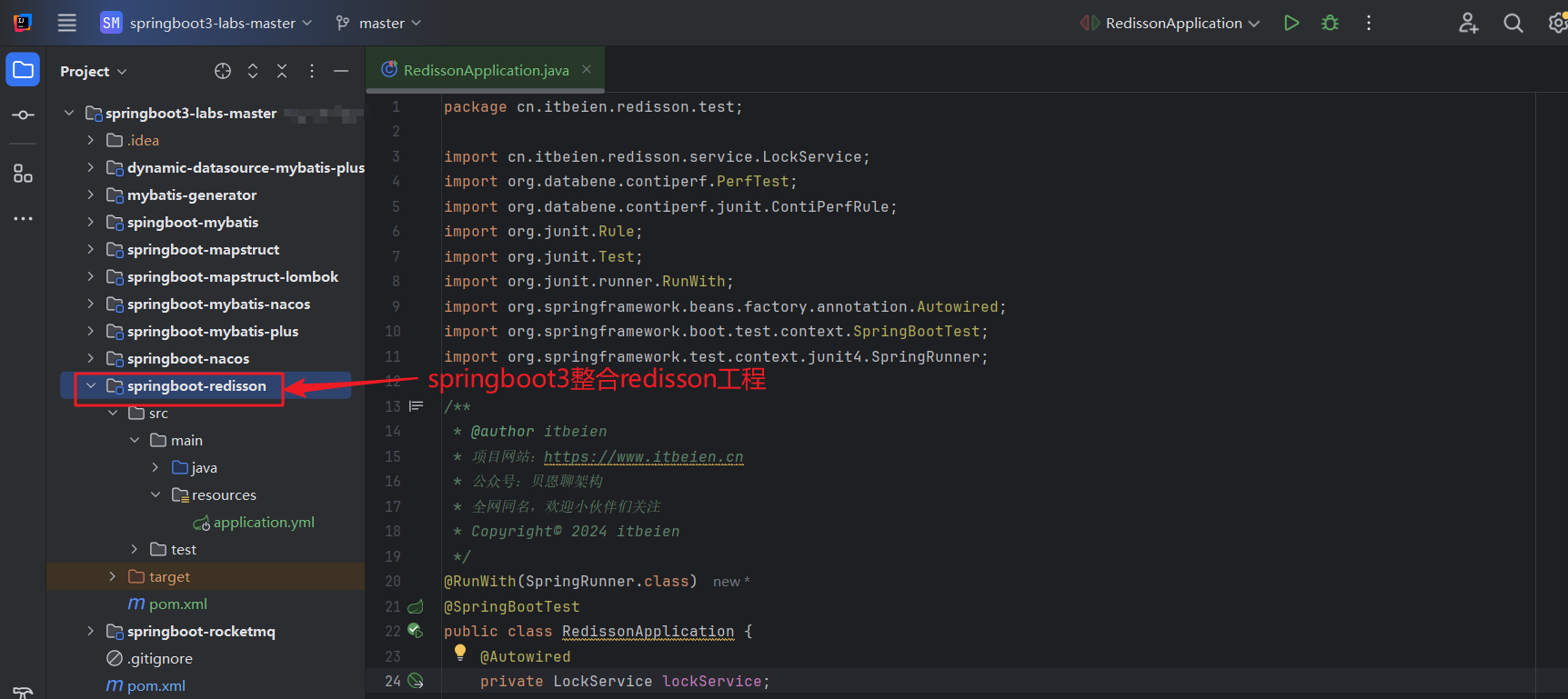
Task: Click the autowired gutter icon on line 24
Action: (416, 681)
